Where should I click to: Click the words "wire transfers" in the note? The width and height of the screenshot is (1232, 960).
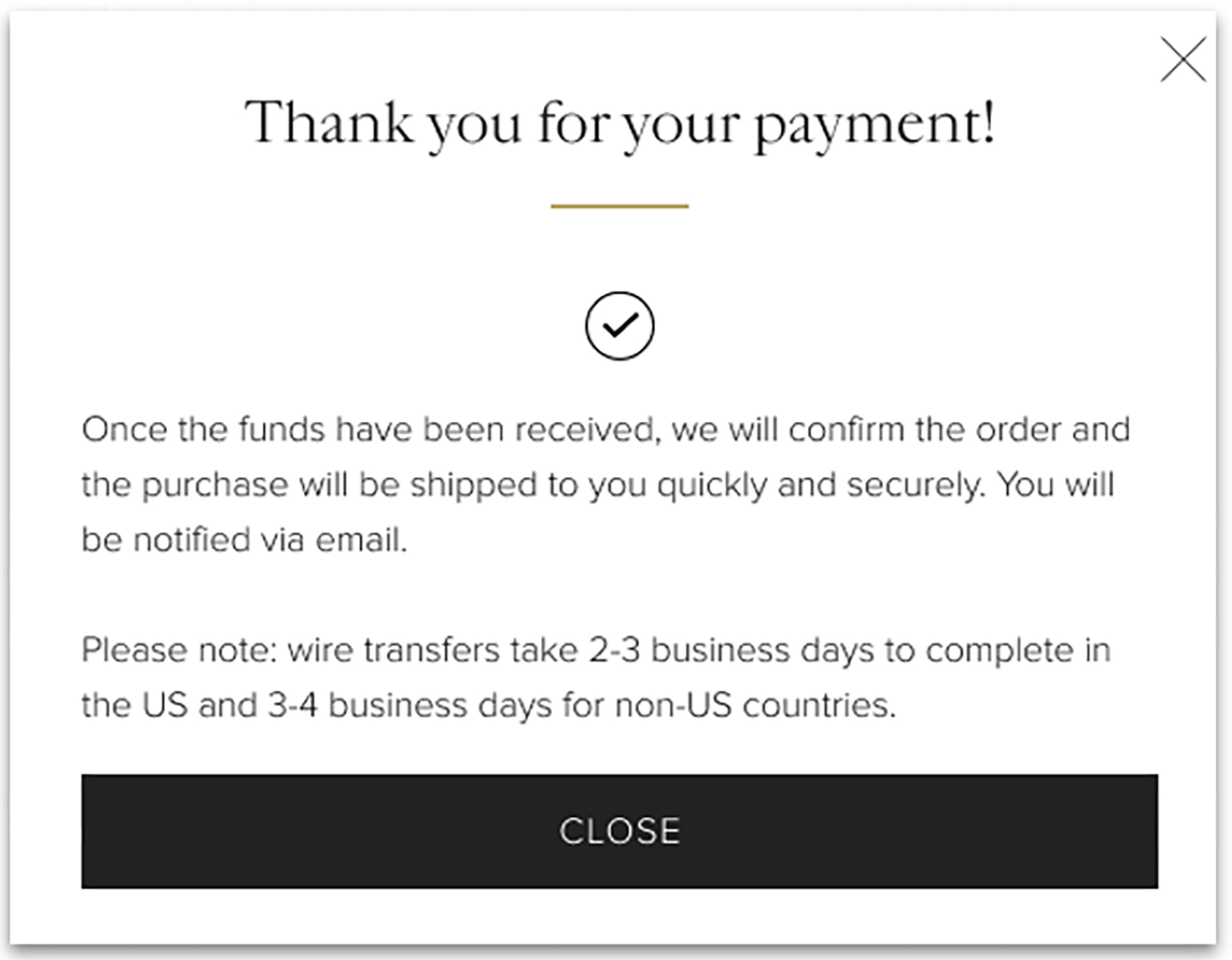click(394, 650)
